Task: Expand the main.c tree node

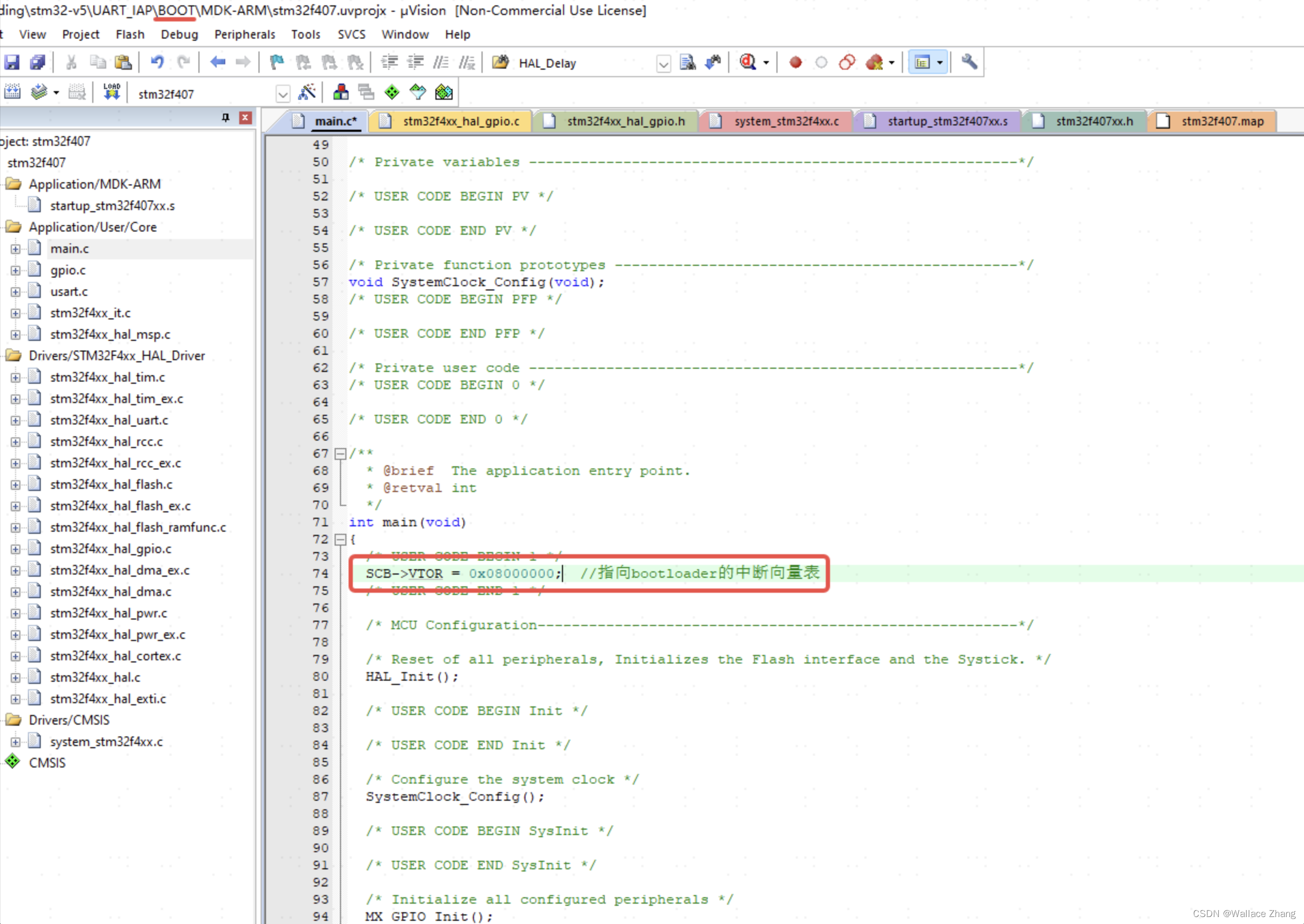Action: (x=15, y=249)
